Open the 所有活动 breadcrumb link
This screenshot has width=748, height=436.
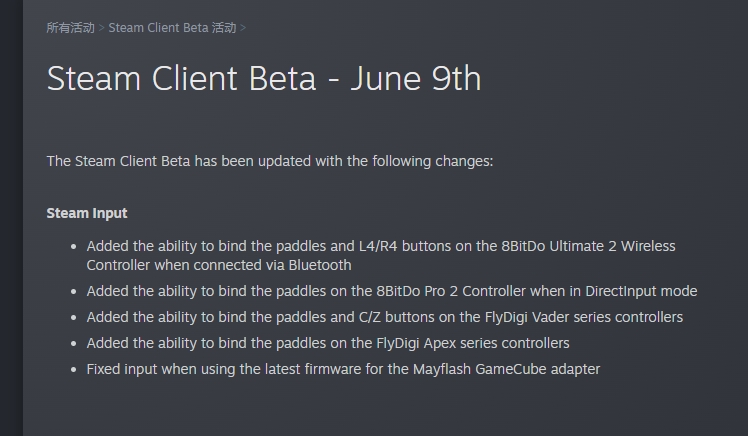(71, 28)
